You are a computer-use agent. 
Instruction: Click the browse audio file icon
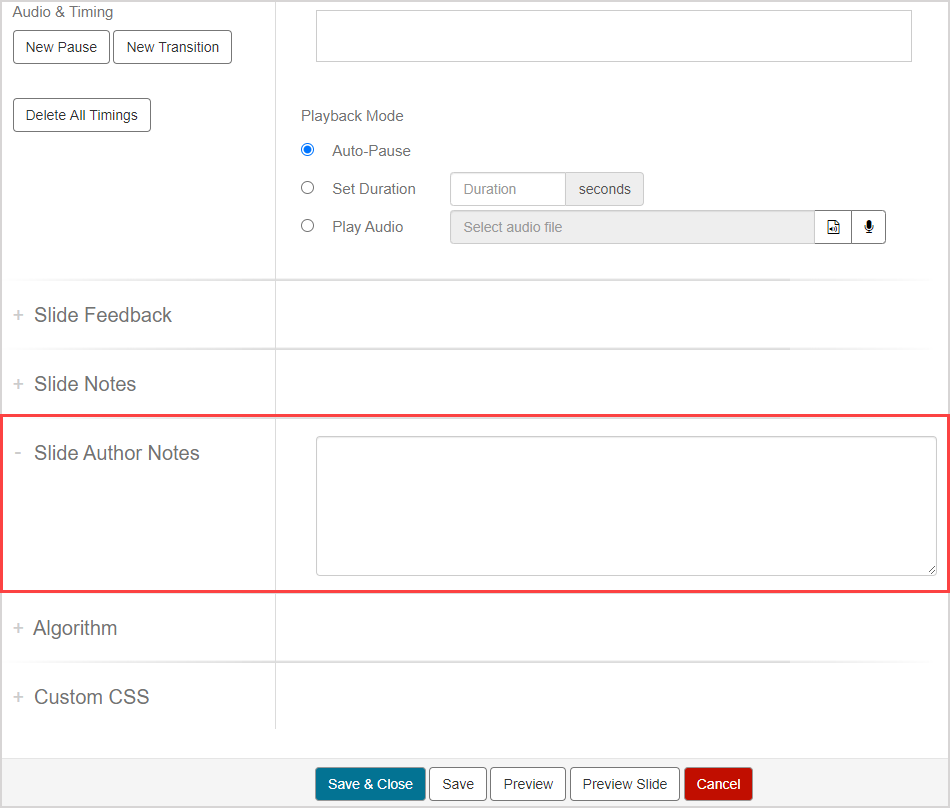pos(833,227)
